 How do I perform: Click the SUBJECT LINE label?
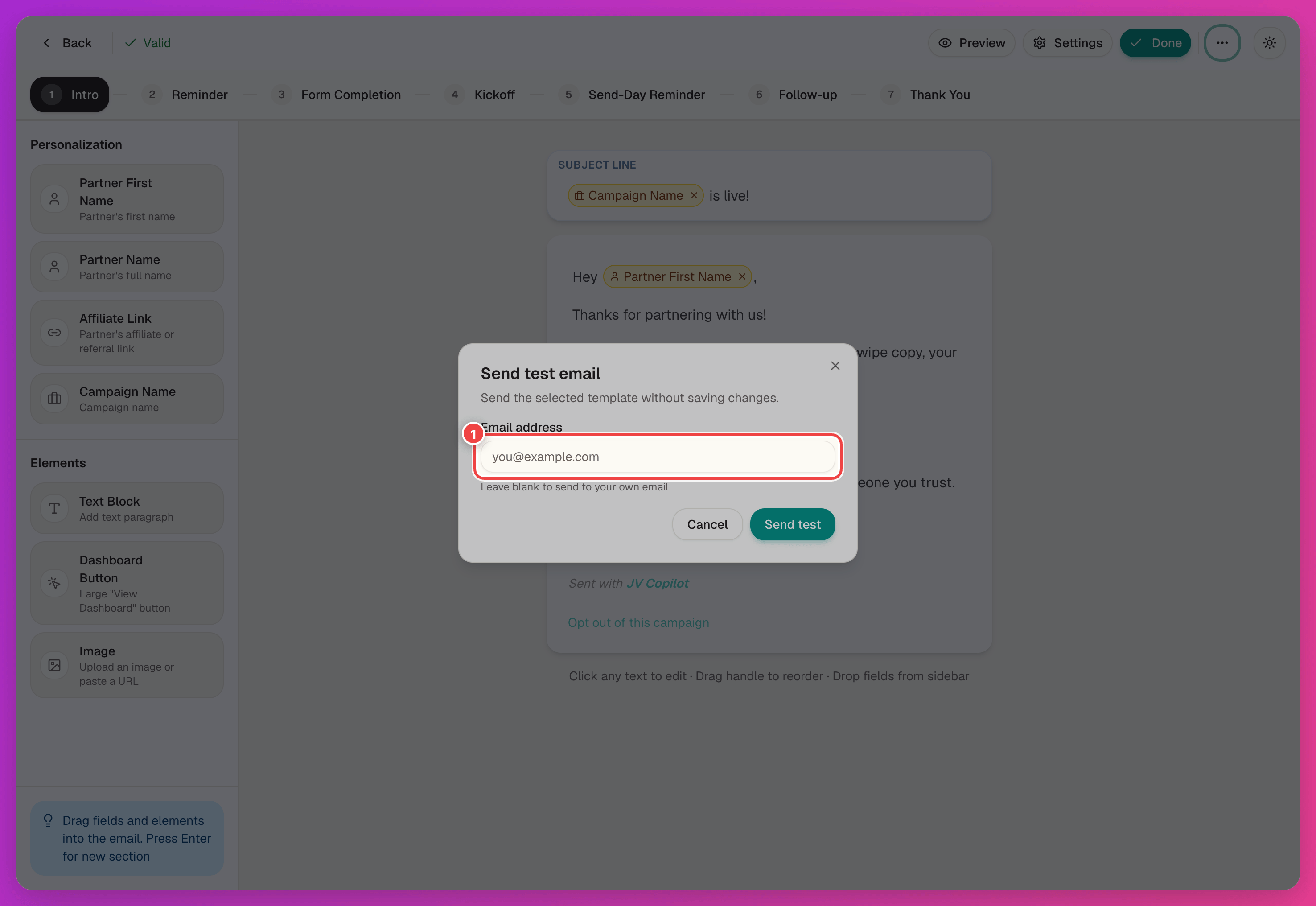click(x=597, y=165)
